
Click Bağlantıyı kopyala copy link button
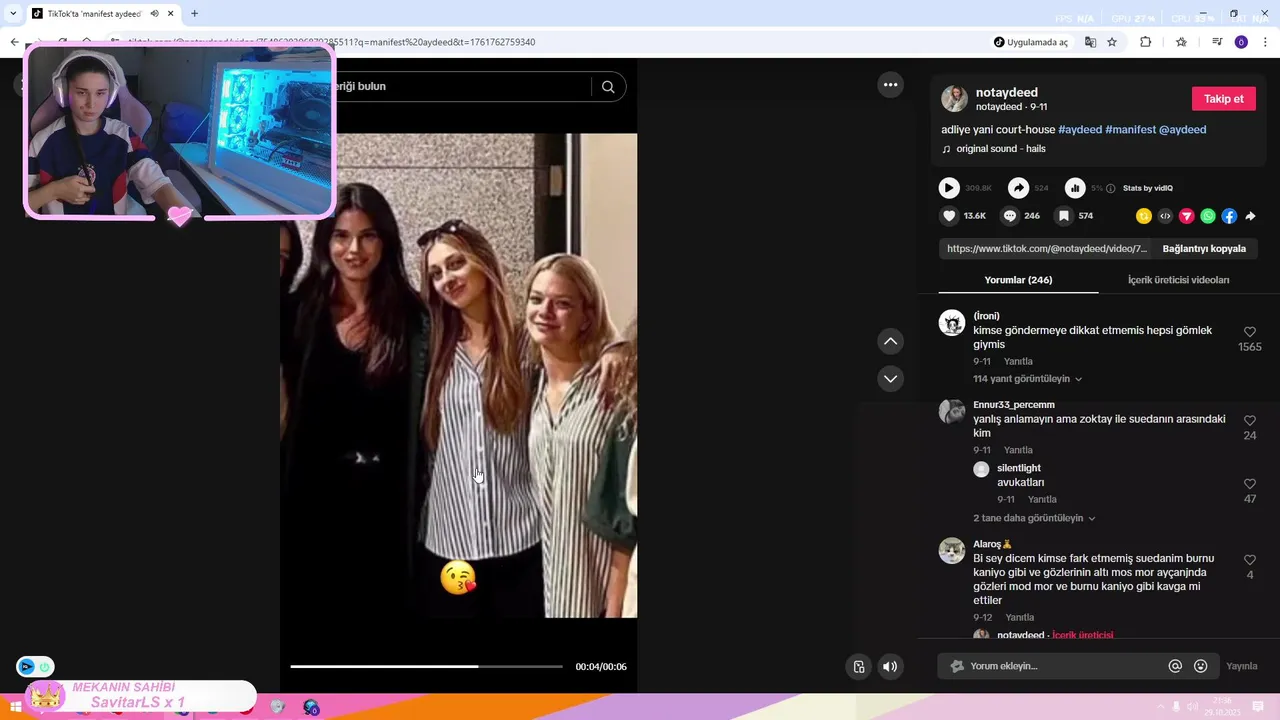point(1204,249)
